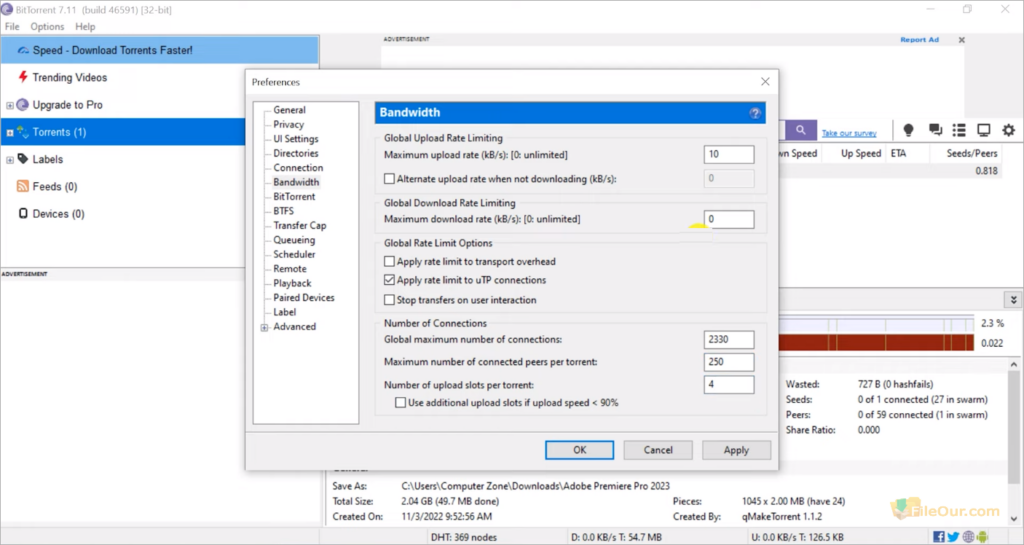Click the Twitter icon in status bar

coord(953,537)
